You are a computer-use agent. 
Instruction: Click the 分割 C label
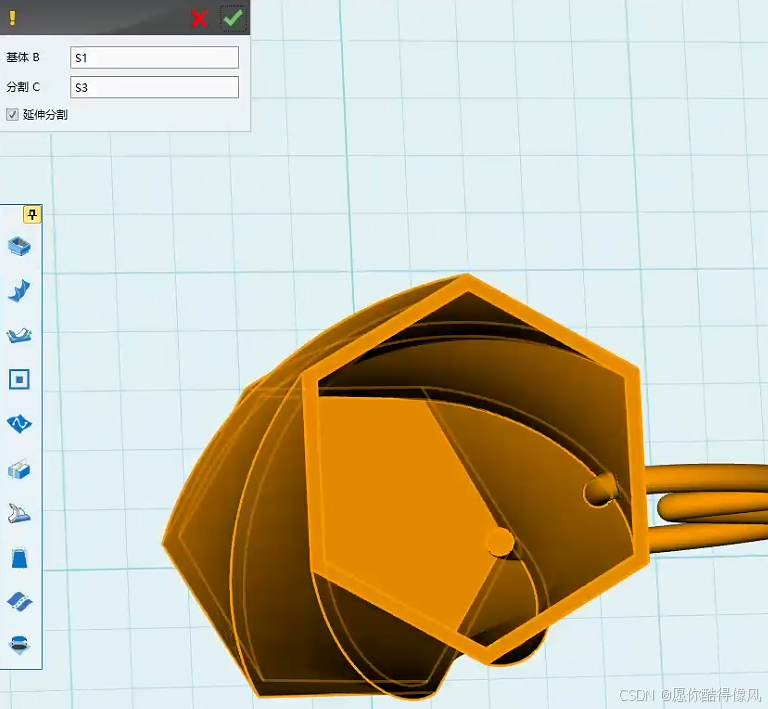23,87
